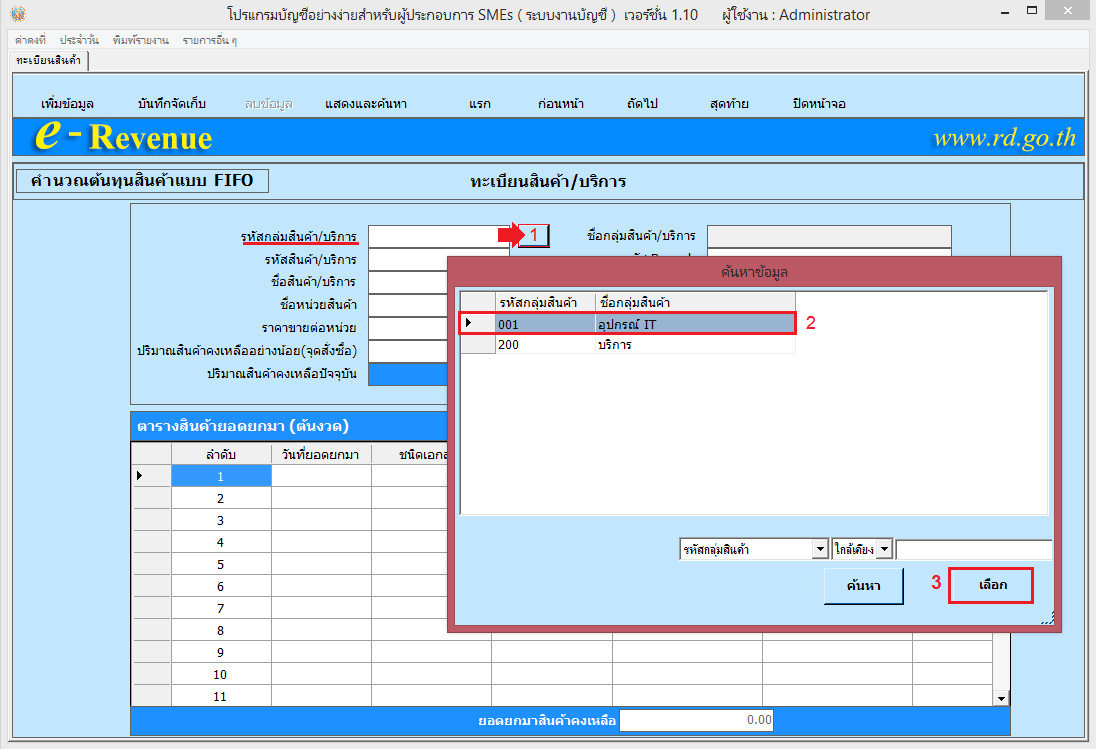Viewport: 1096px width, 749px height.
Task: Close the application window
Action: tap(1067, 10)
